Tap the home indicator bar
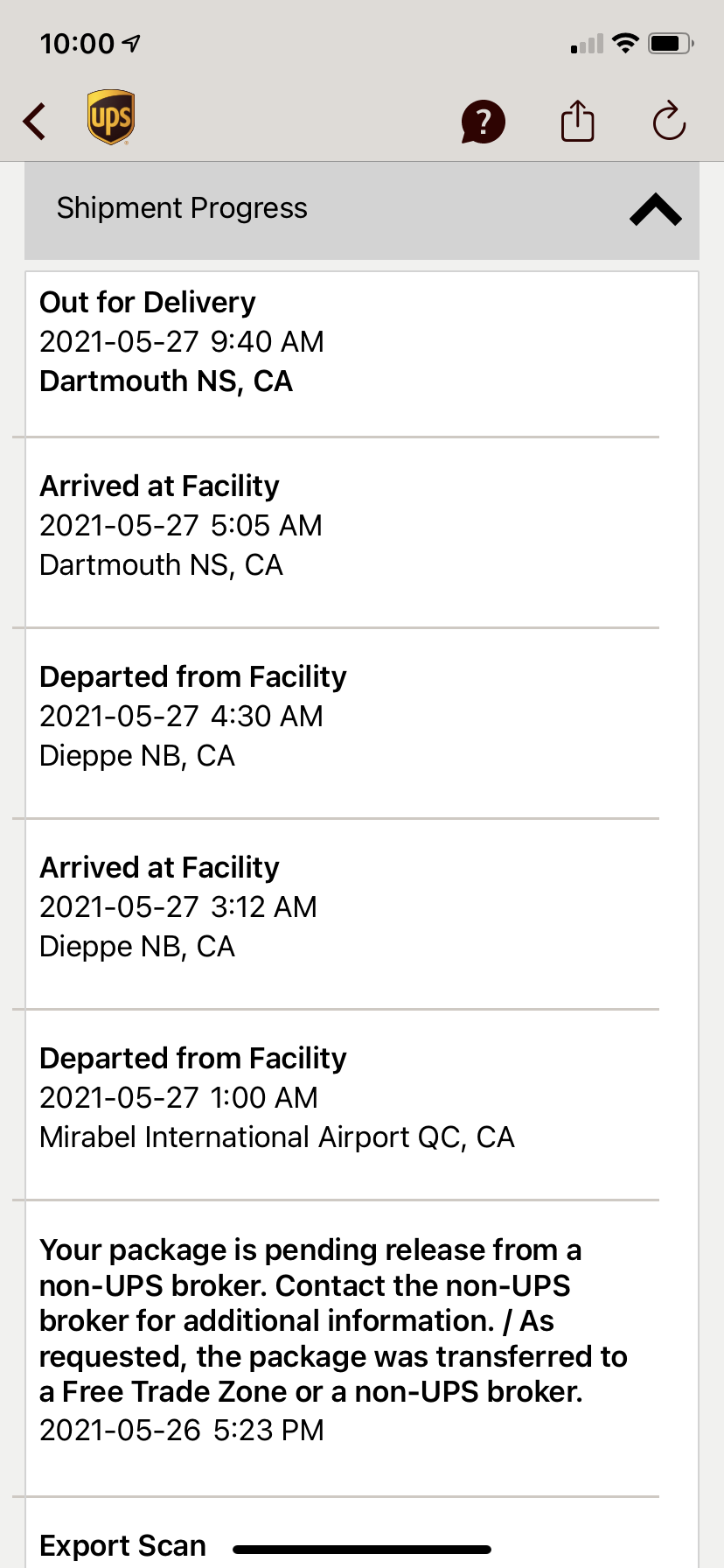This screenshot has width=724, height=1568. click(362, 1550)
